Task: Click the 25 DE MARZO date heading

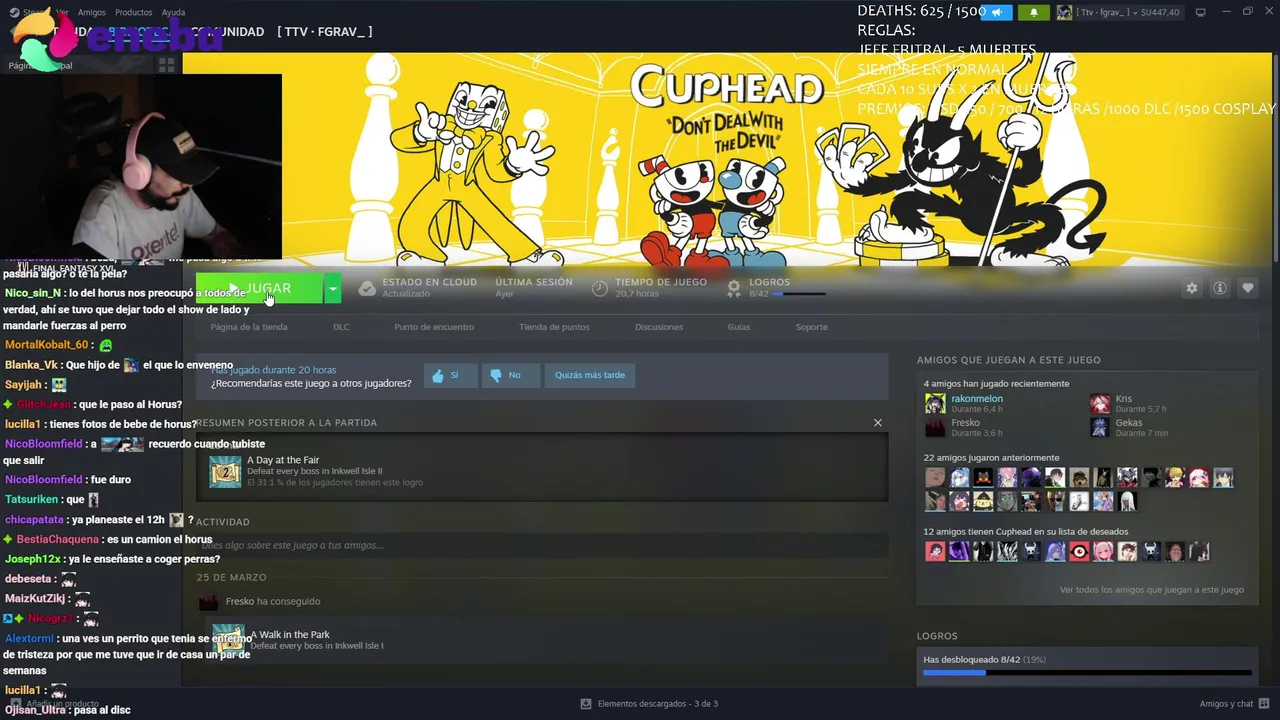Action: pyautogui.click(x=231, y=578)
